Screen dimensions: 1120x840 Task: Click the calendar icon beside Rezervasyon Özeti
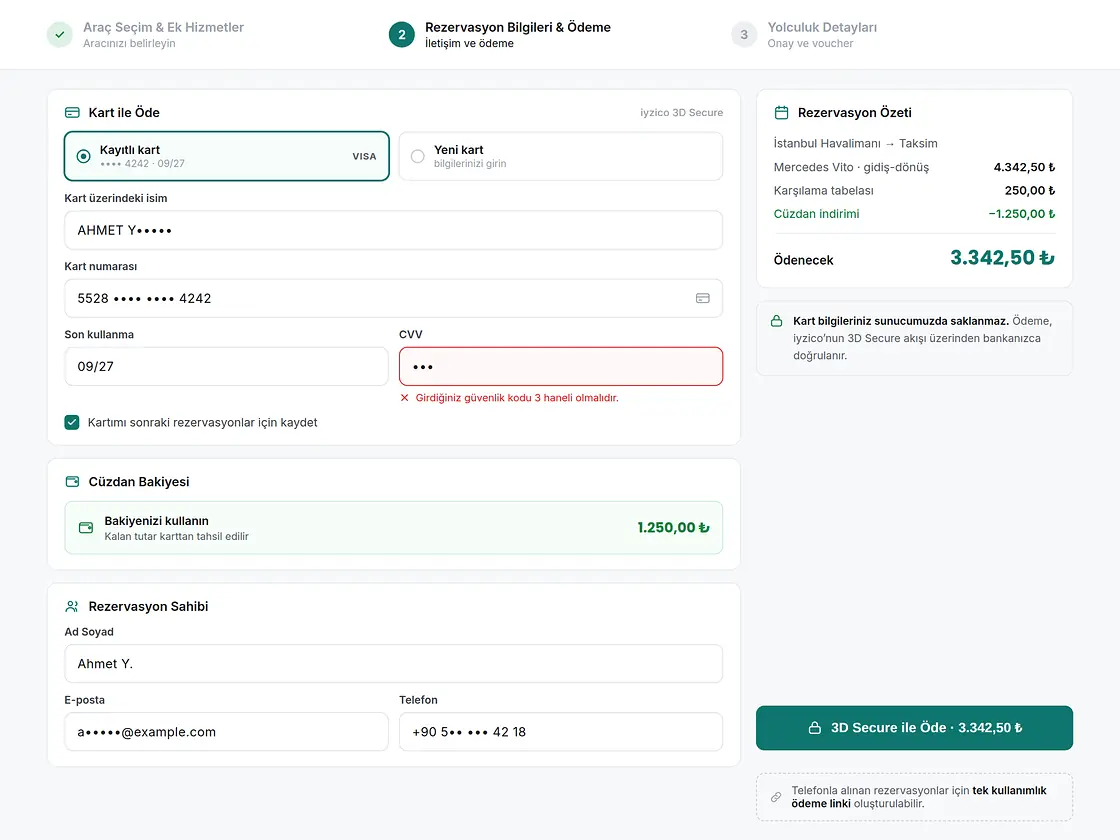(781, 112)
